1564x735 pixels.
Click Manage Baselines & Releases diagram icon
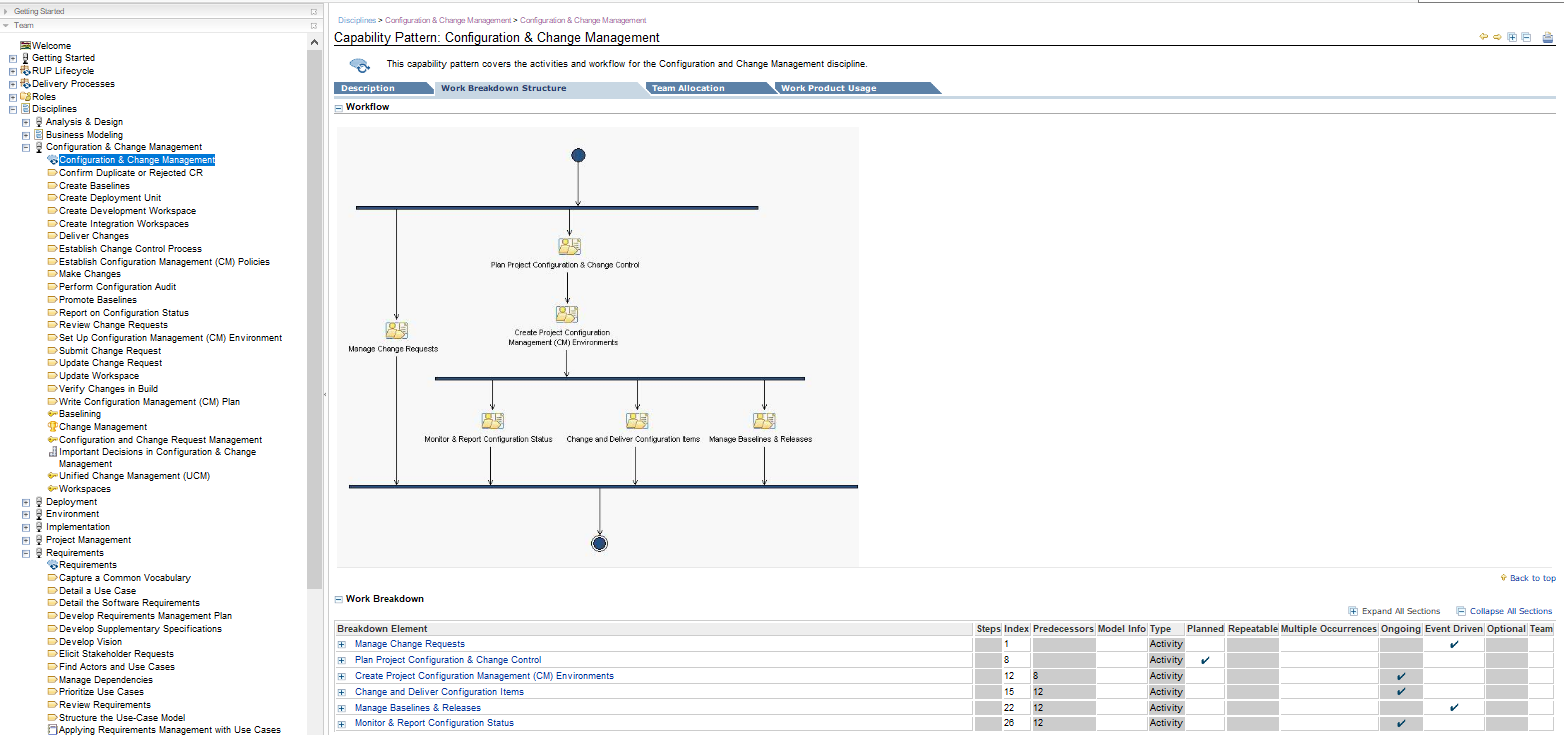[764, 421]
